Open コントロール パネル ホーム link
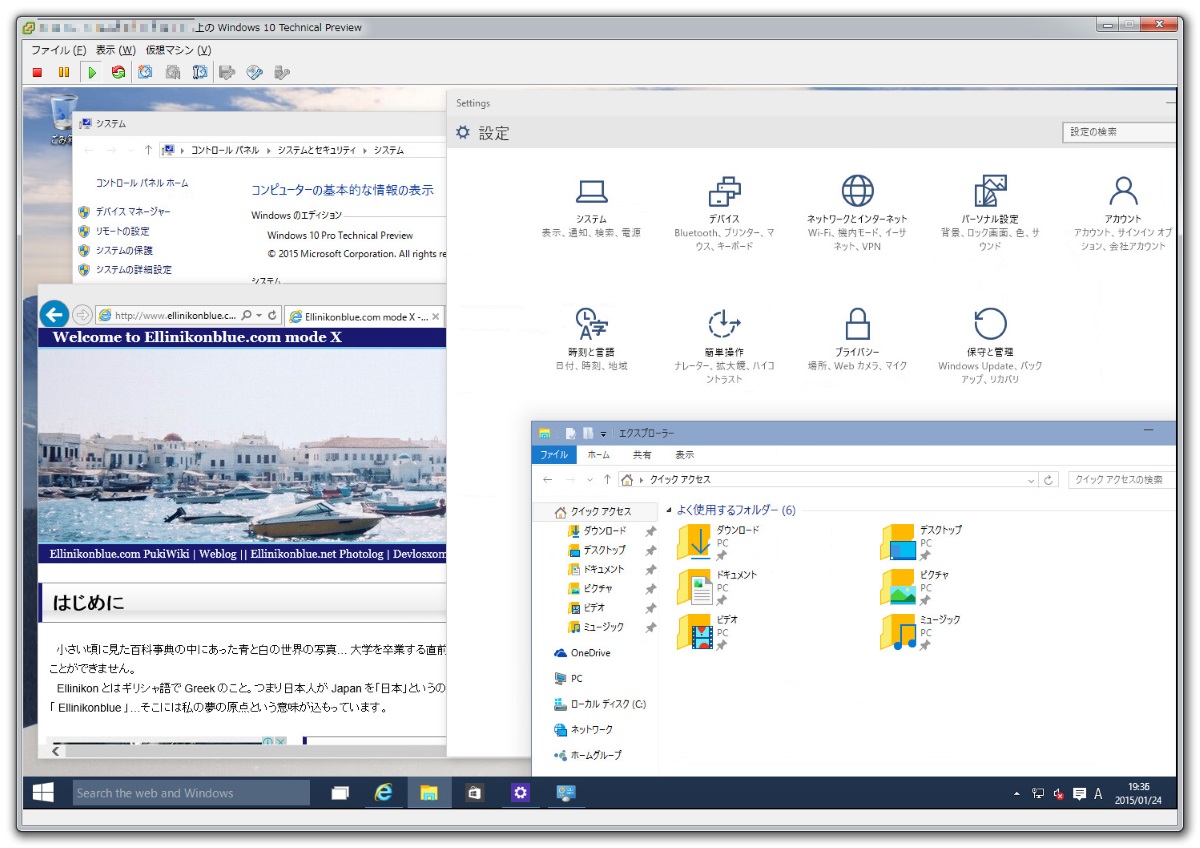The image size is (1200, 848). 142,183
